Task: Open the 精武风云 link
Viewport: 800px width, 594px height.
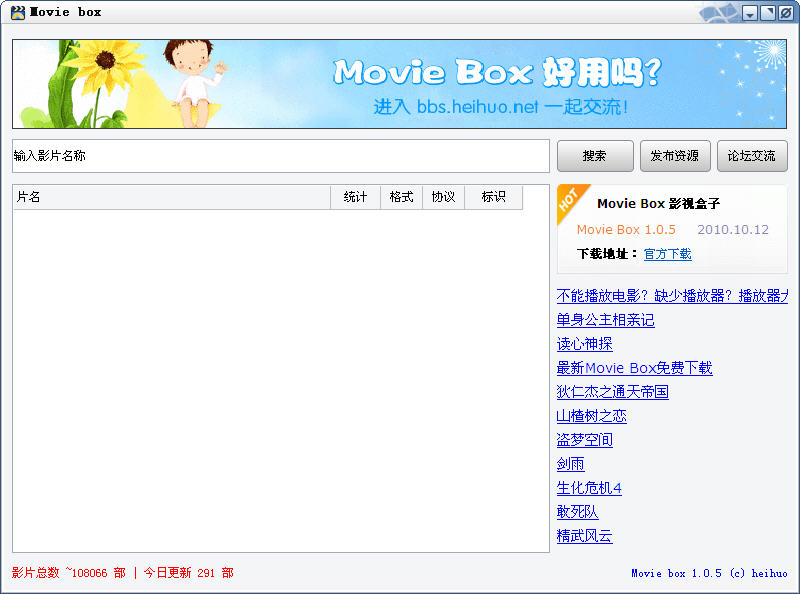Action: [584, 536]
